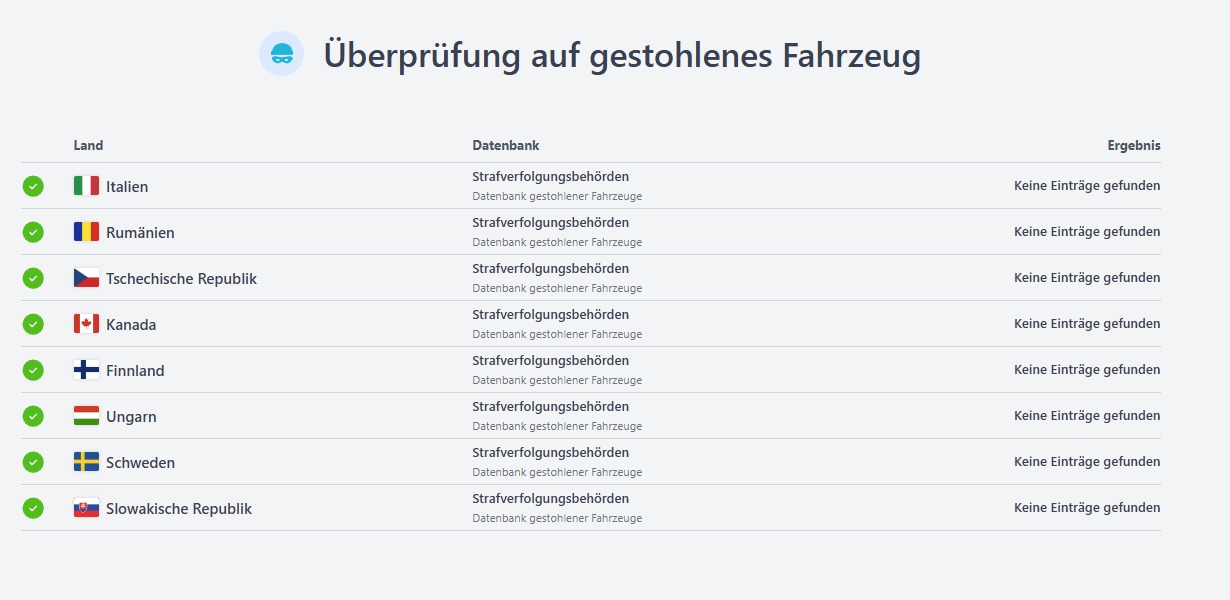Click the green checkmark next to Ungarn
Viewport: 1230px width, 600px height.
(33, 416)
